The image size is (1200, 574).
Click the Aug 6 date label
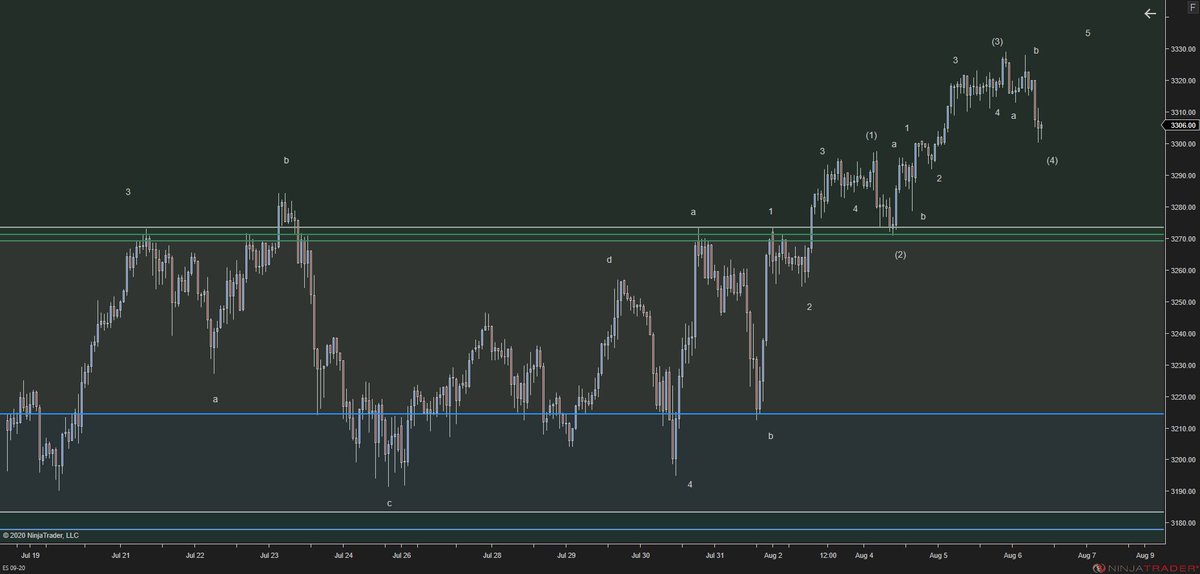pyautogui.click(x=1012, y=553)
